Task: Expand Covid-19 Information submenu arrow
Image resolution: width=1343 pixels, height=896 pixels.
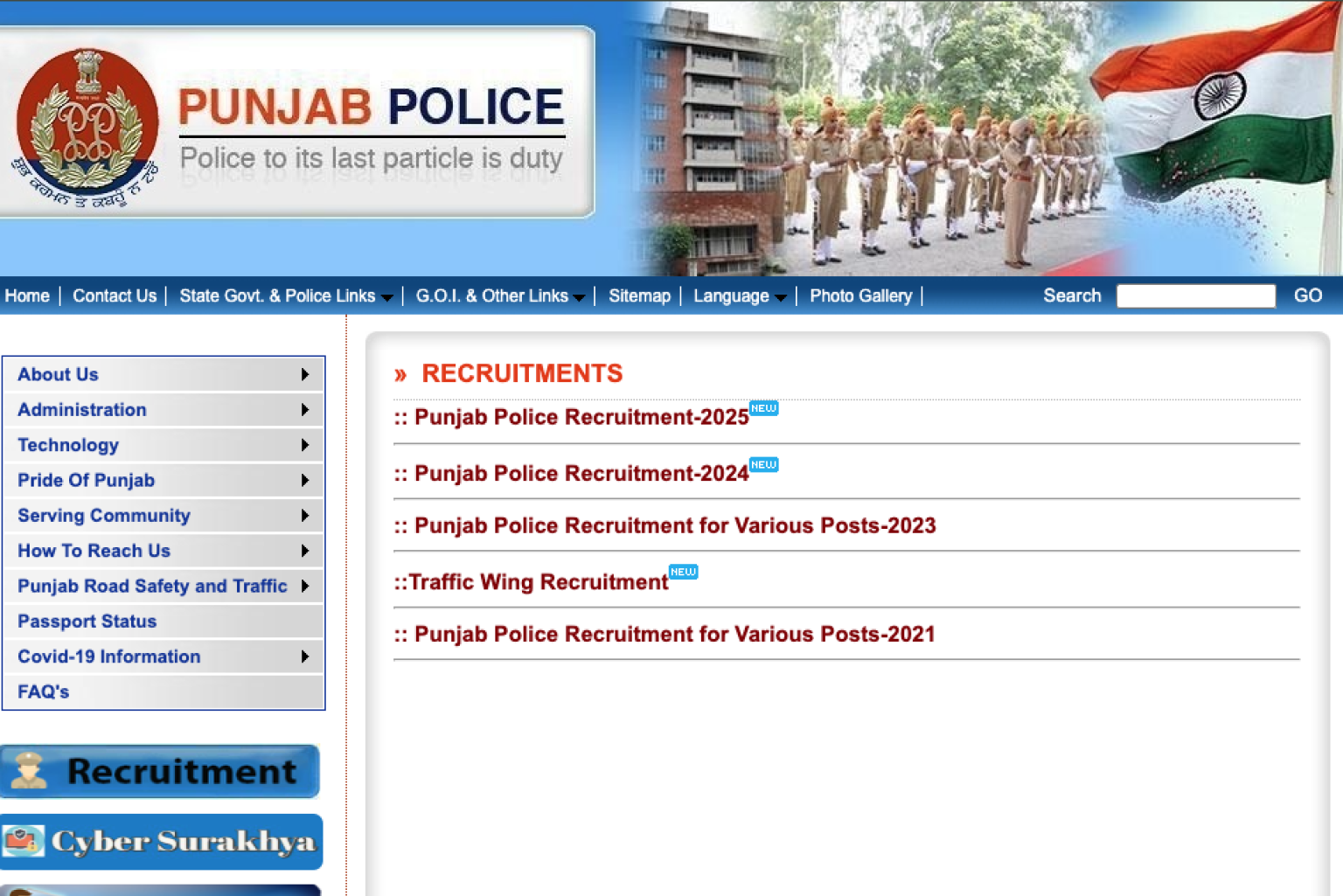Action: (304, 656)
